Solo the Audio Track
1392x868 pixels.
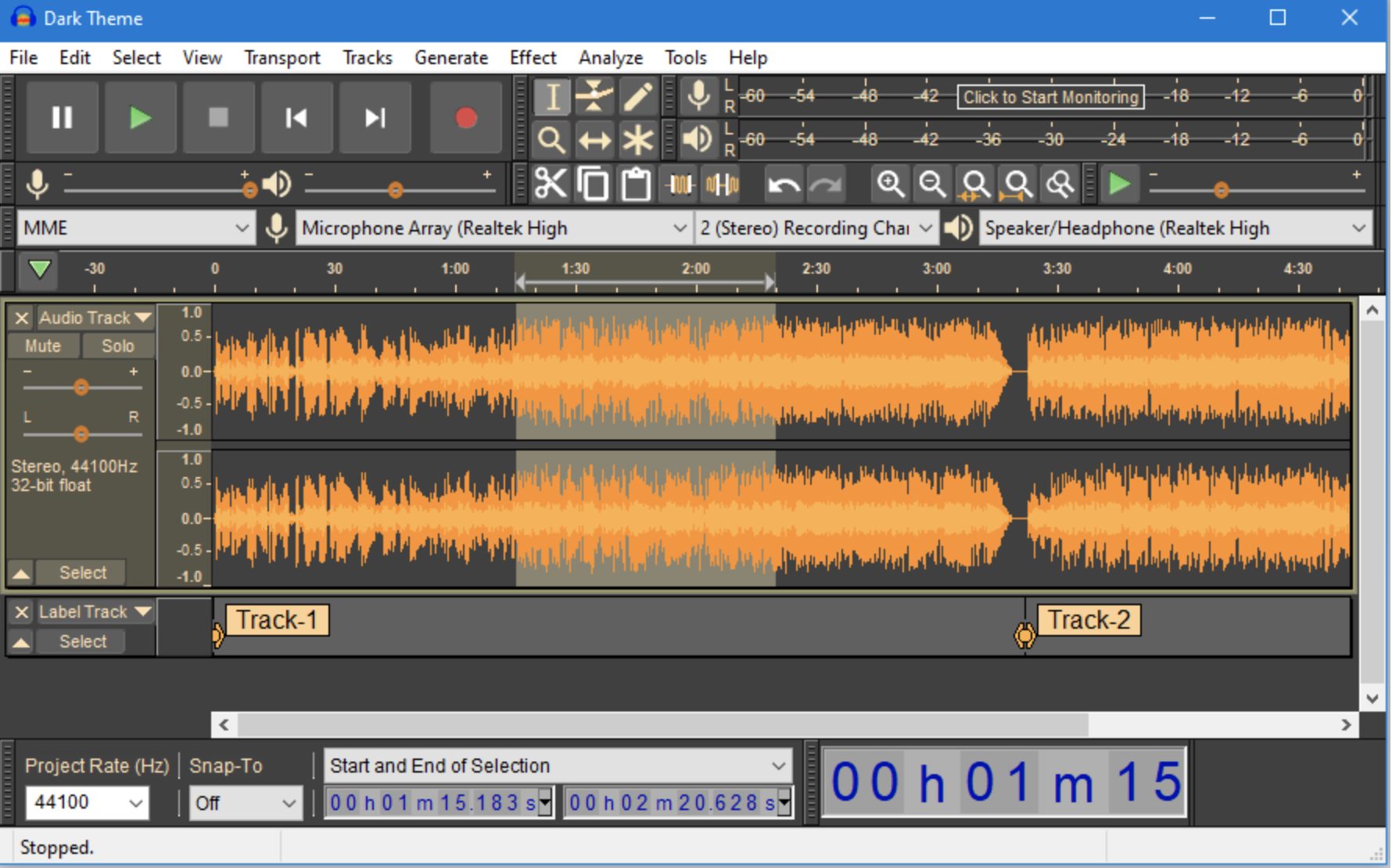coord(118,346)
